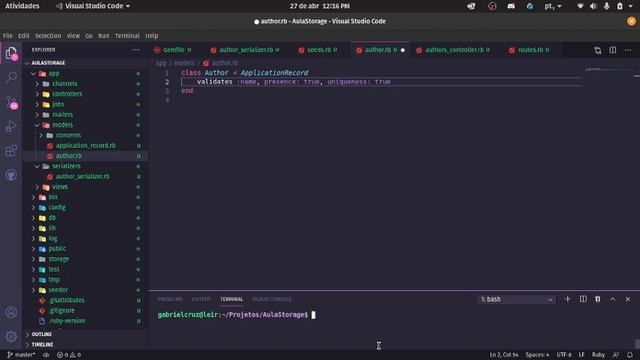Open application_record.rb in explorer
640x360 pixels.
pos(86,145)
